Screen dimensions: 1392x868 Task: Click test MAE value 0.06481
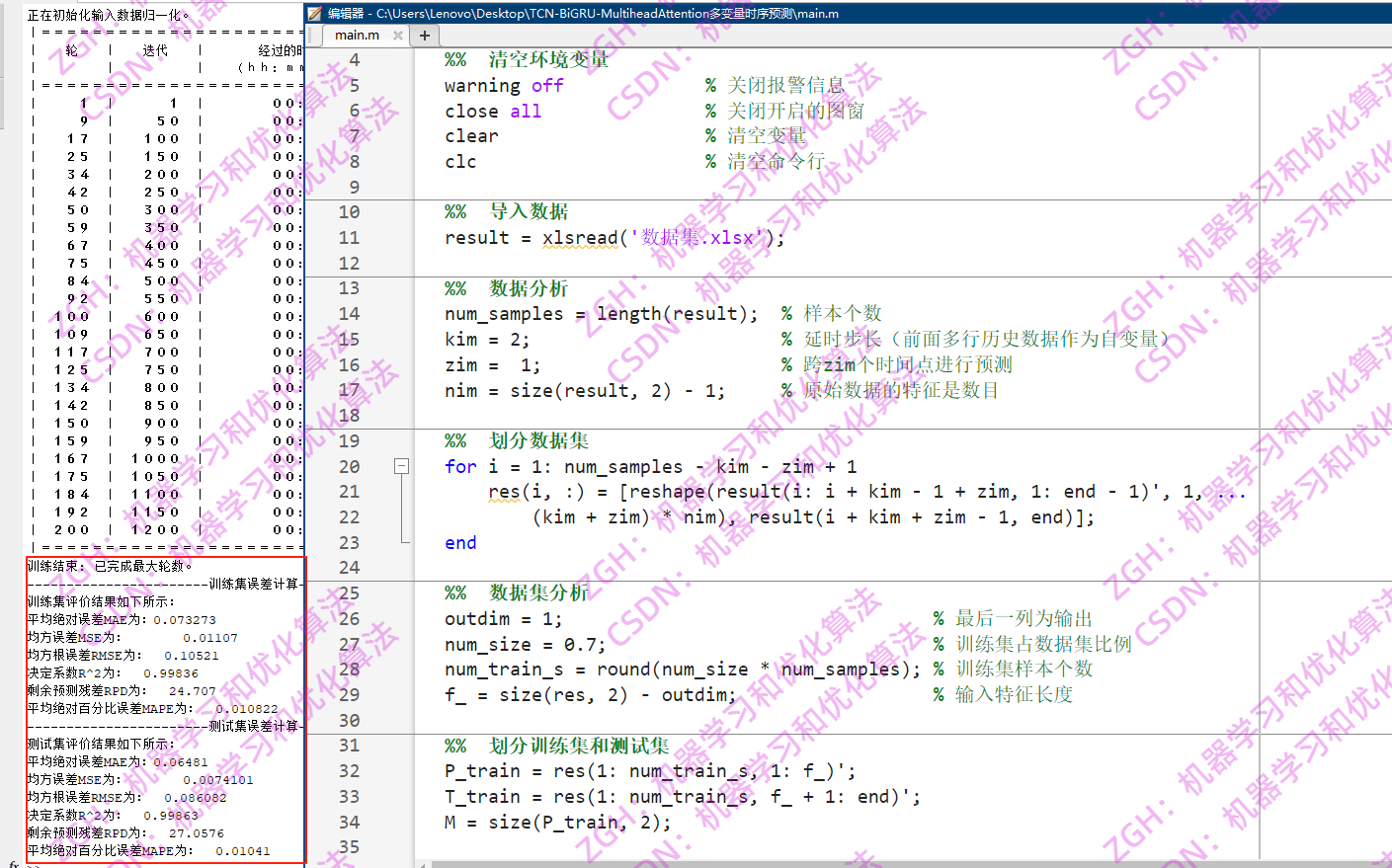[x=181, y=762]
